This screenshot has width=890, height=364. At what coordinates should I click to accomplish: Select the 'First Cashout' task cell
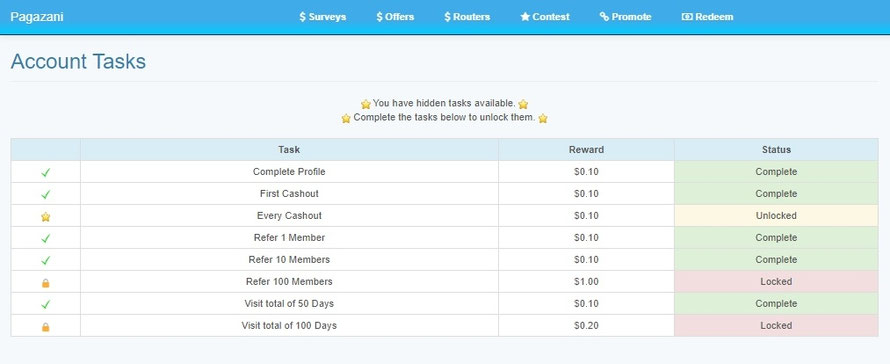[289, 194]
